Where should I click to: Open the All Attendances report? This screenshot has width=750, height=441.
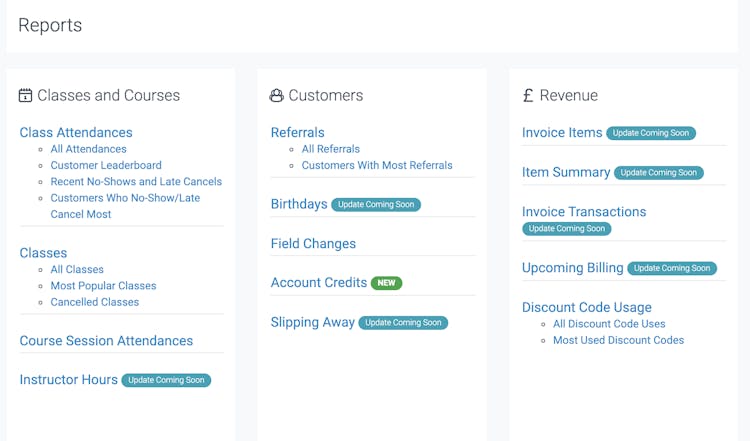pyautogui.click(x=88, y=149)
